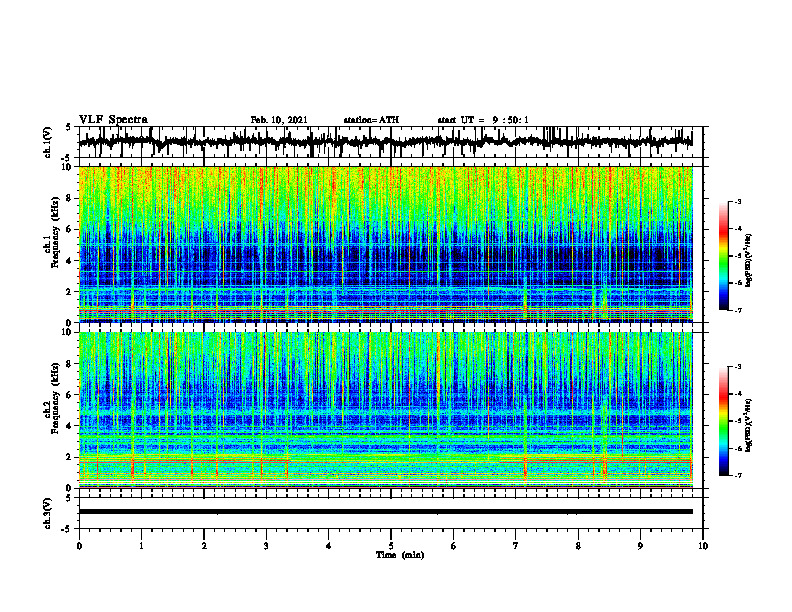Click the "VLF Spectra" plot title
792x612 pixels.
pos(113,120)
